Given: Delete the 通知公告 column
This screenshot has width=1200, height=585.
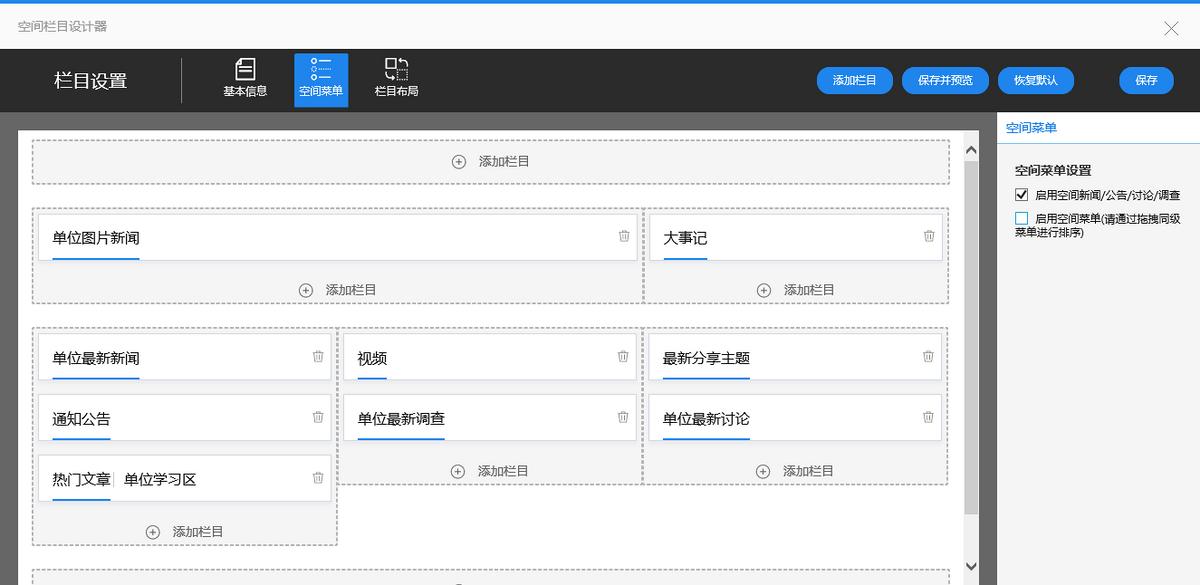Looking at the screenshot, I should click(318, 417).
